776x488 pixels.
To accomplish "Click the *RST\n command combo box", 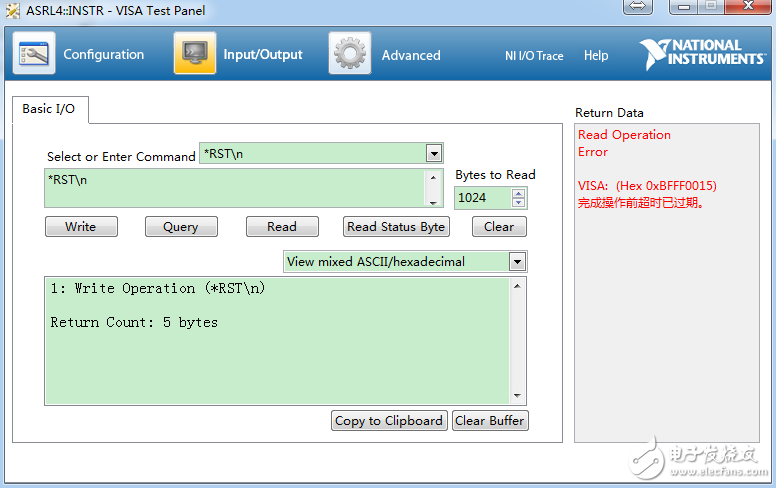I will [x=321, y=153].
